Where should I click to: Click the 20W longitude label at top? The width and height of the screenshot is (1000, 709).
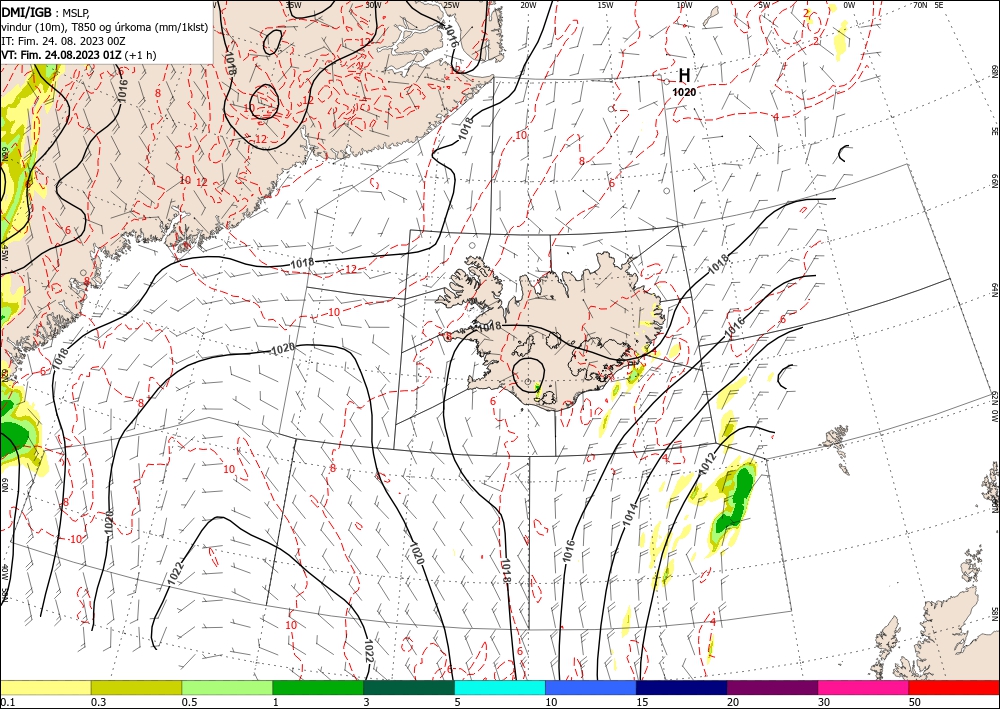click(528, 5)
